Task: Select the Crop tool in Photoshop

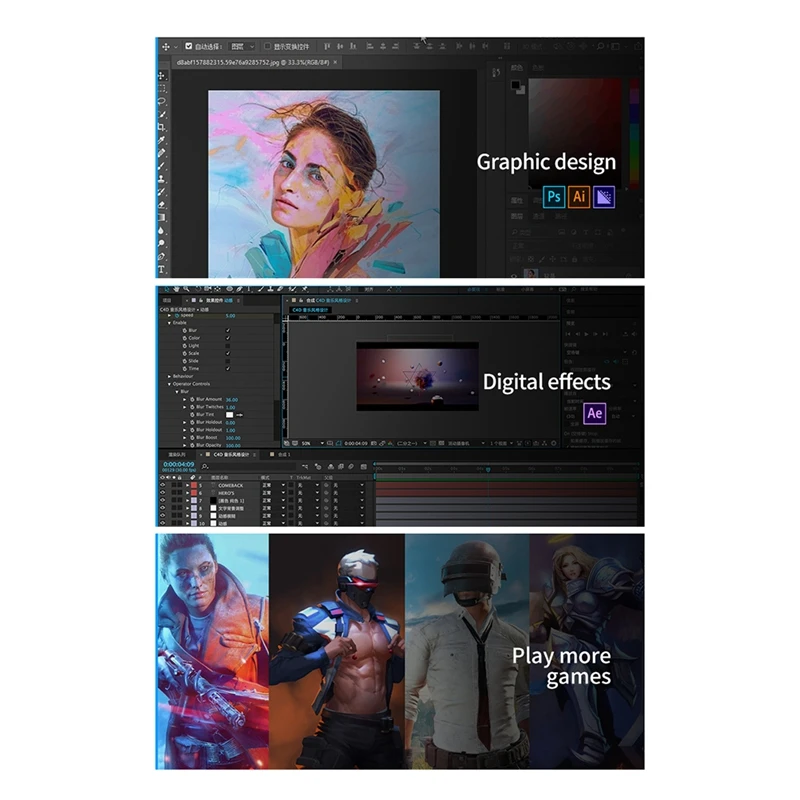Action: [x=162, y=127]
